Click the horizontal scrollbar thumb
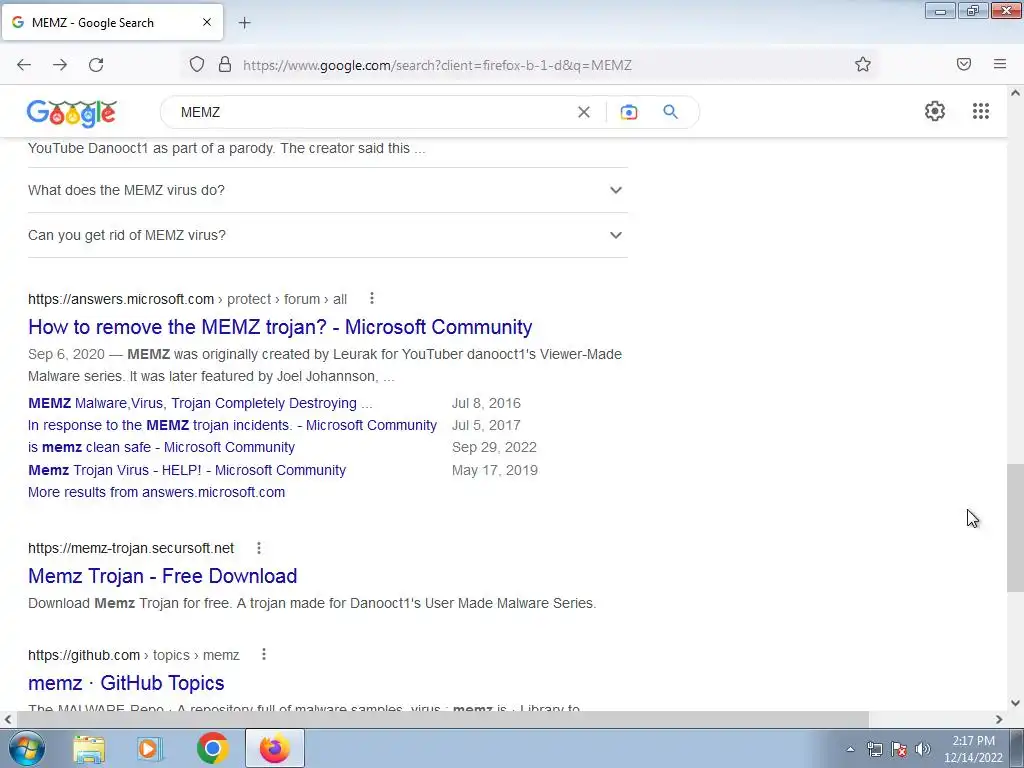 pyautogui.click(x=443, y=719)
